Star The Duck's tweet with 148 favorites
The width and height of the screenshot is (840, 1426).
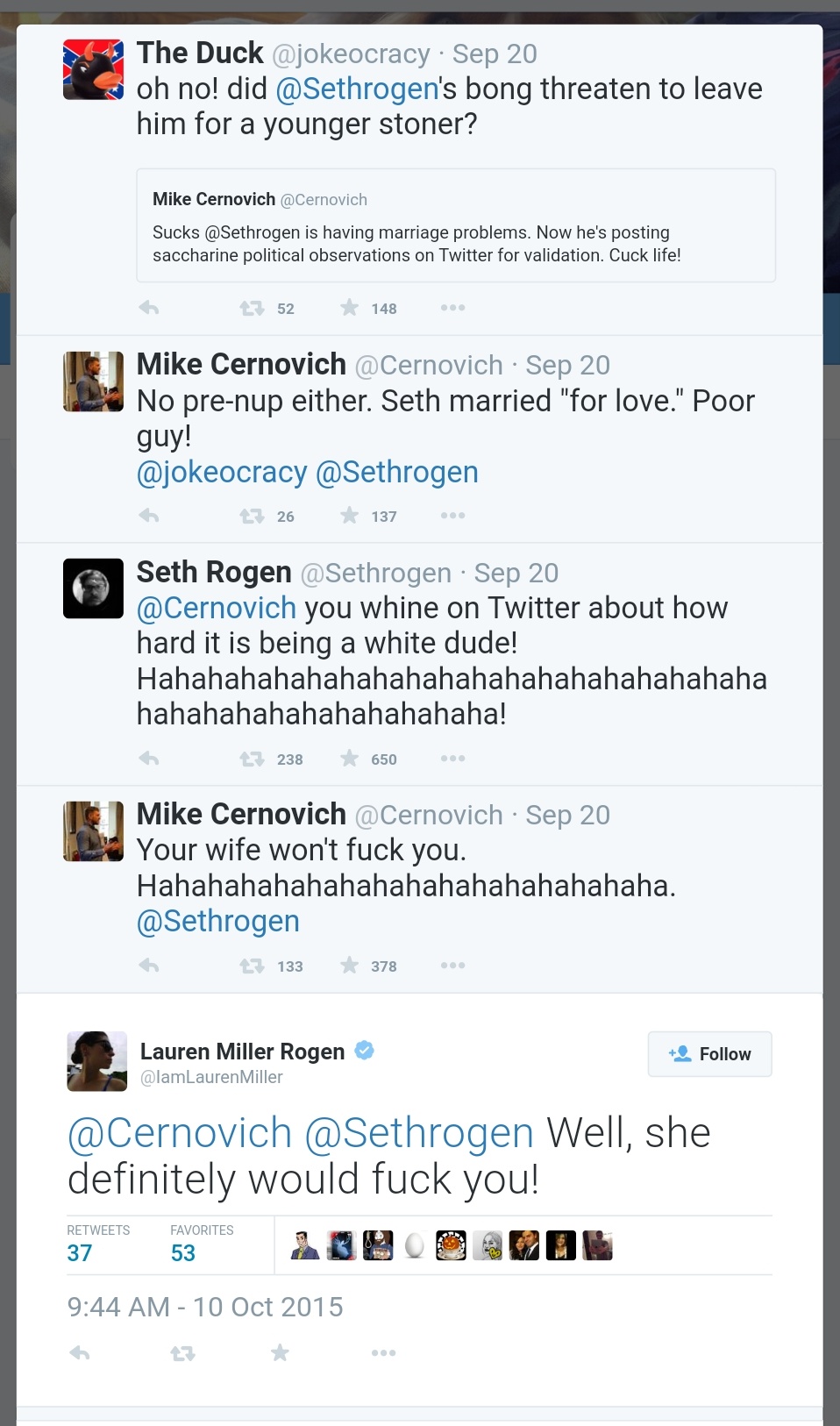pos(350,308)
